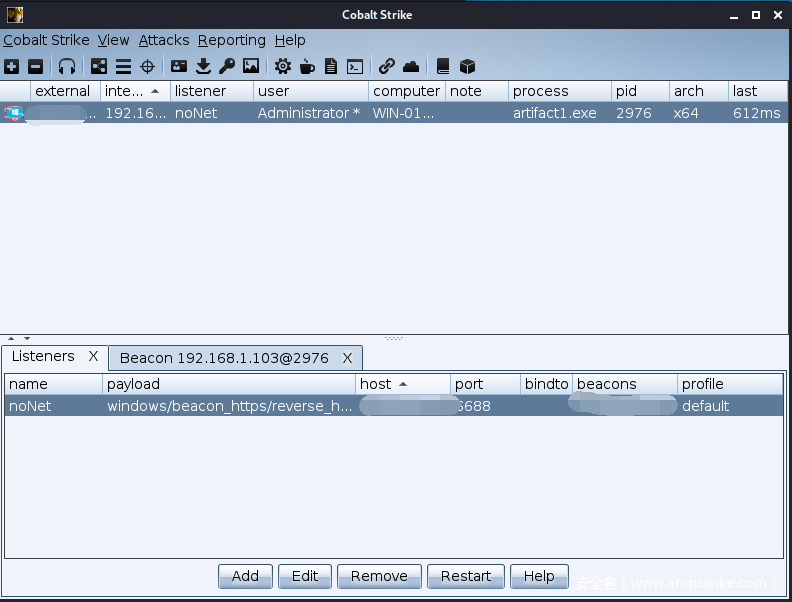Sort sessions by the process column header

click(560, 91)
